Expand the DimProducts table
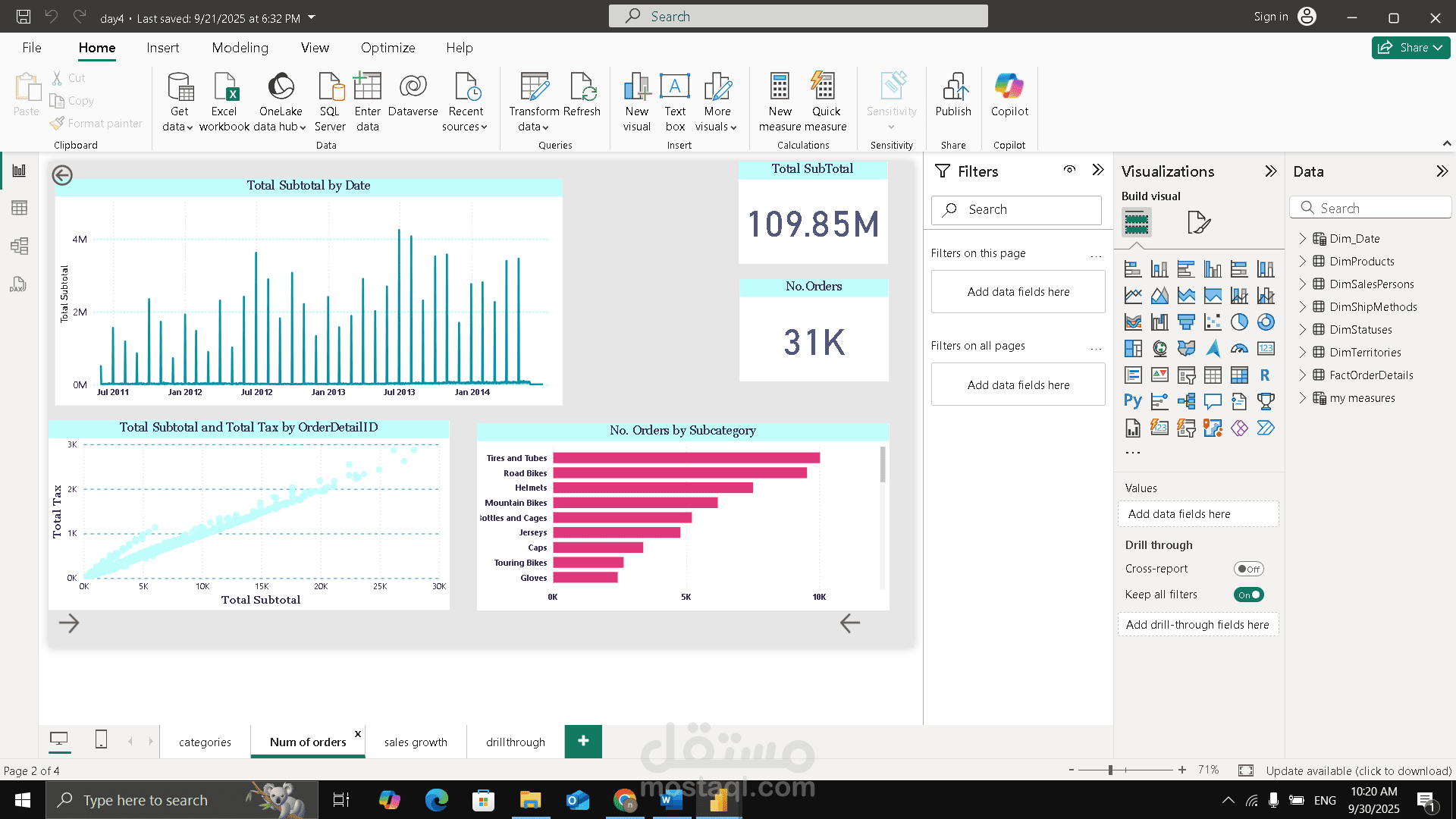 (x=1303, y=261)
